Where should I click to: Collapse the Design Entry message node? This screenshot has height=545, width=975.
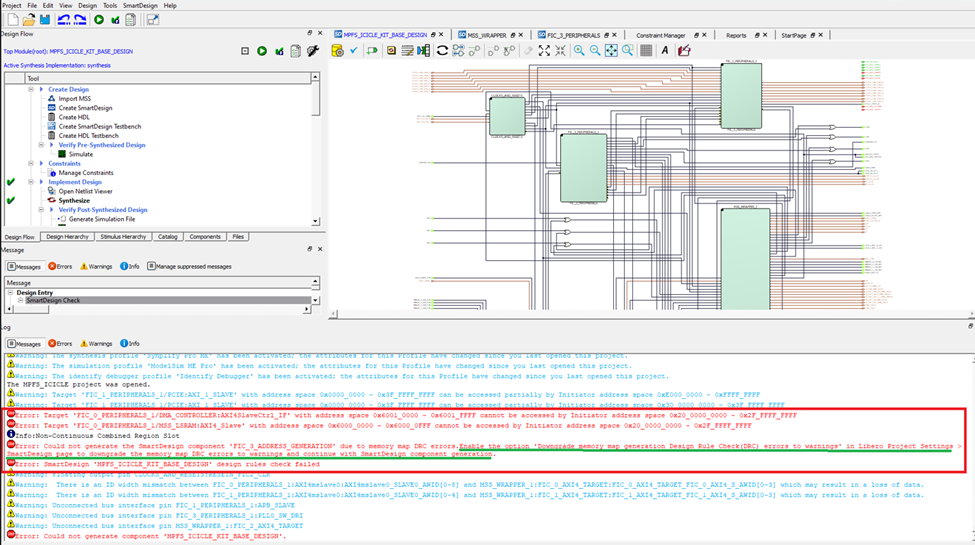[x=11, y=292]
